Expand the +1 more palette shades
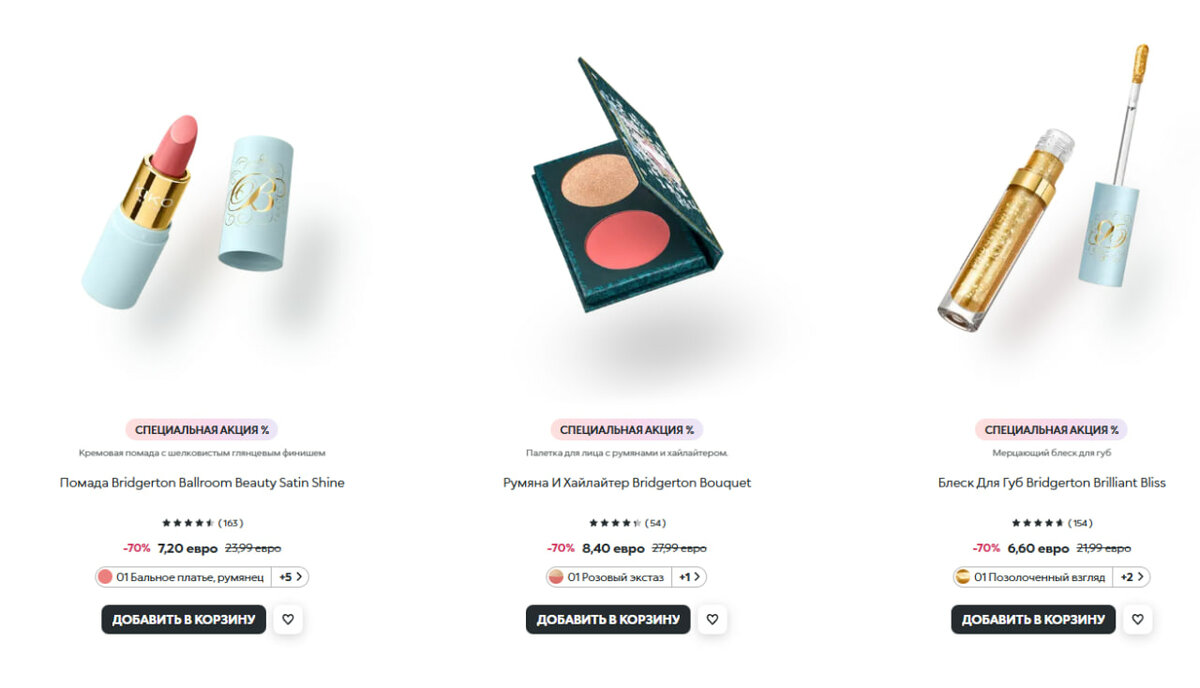The height and width of the screenshot is (688, 1200). pos(689,577)
